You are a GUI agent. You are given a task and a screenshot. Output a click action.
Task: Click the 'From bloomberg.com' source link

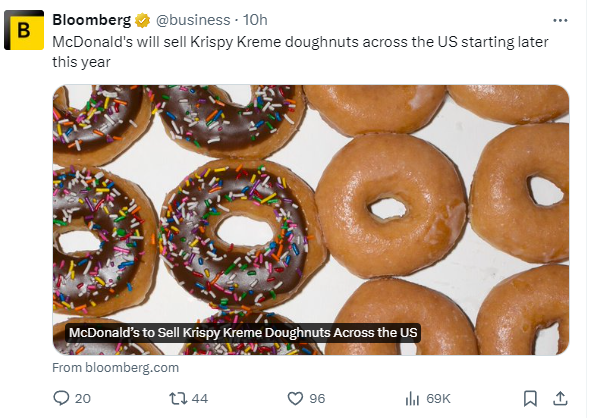[x=115, y=367]
